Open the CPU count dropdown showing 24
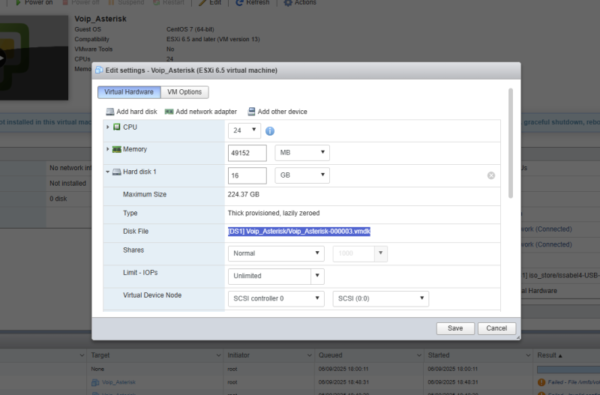Image resolution: width=600 pixels, height=395 pixels. 245,131
